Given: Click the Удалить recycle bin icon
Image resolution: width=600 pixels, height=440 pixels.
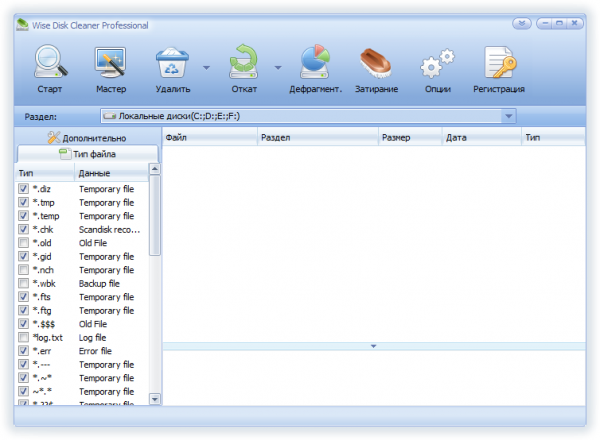Looking at the screenshot, I should tap(172, 63).
